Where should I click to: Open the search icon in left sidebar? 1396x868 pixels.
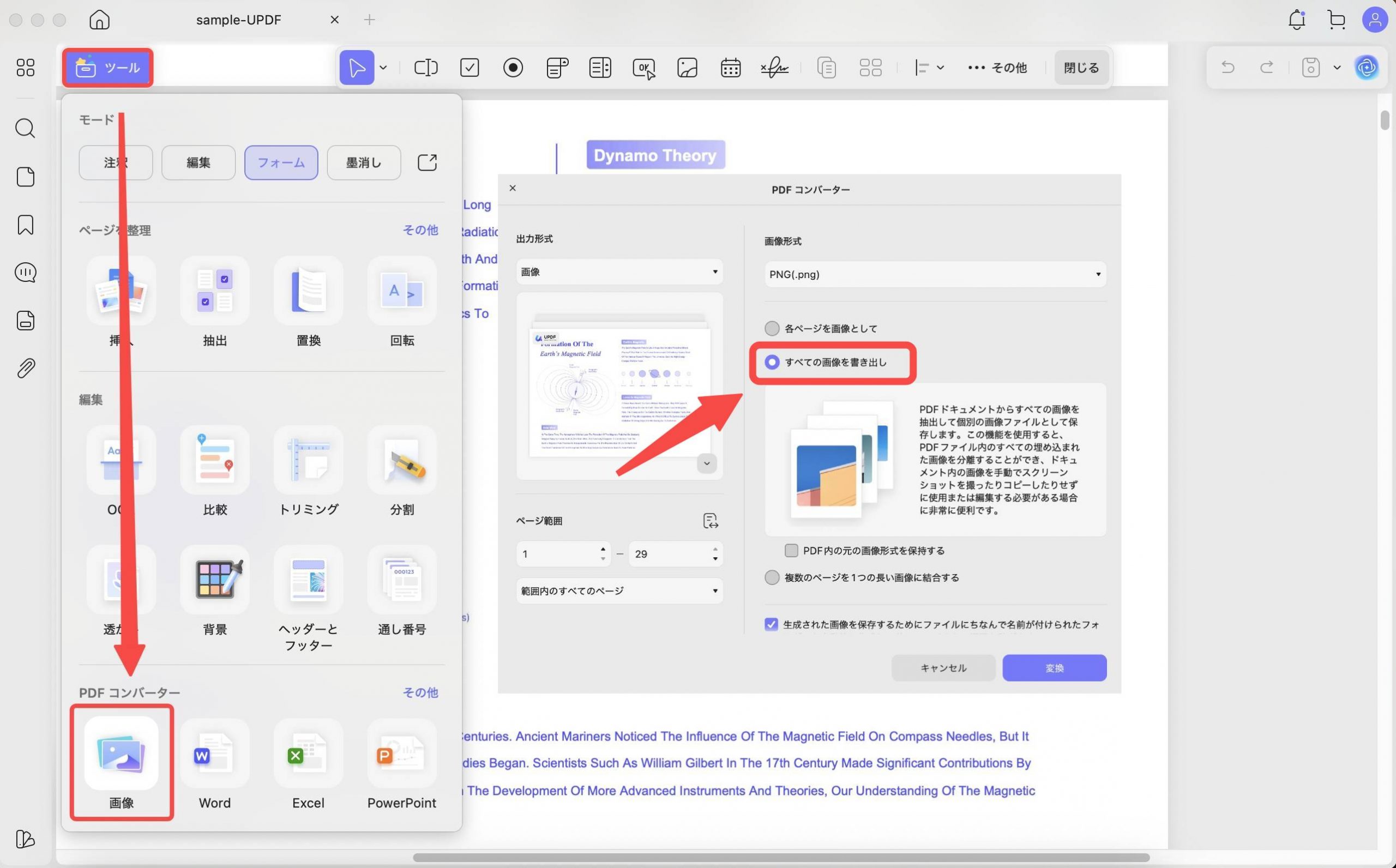pos(25,128)
